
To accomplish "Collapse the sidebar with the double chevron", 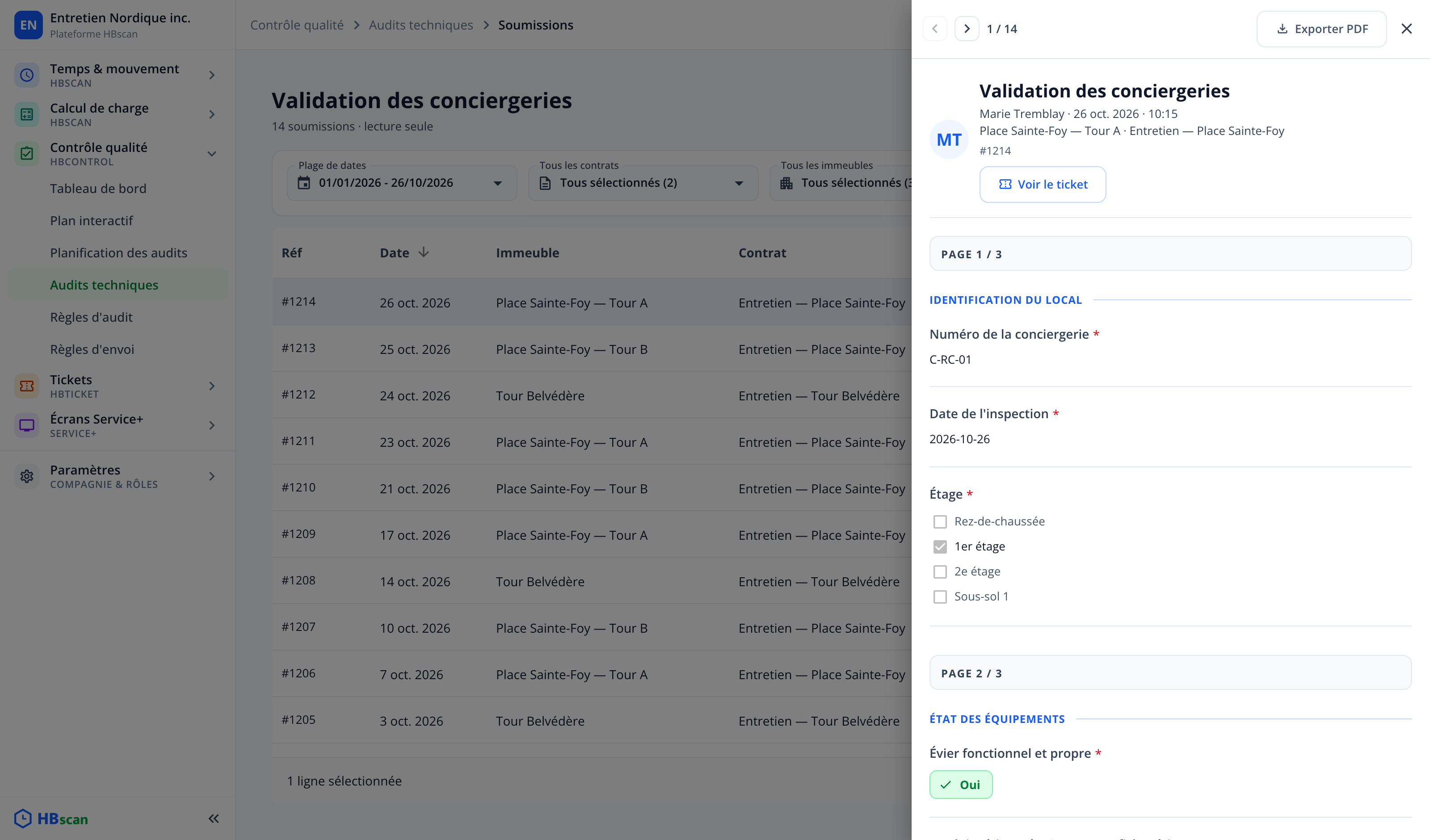I will tap(213, 819).
